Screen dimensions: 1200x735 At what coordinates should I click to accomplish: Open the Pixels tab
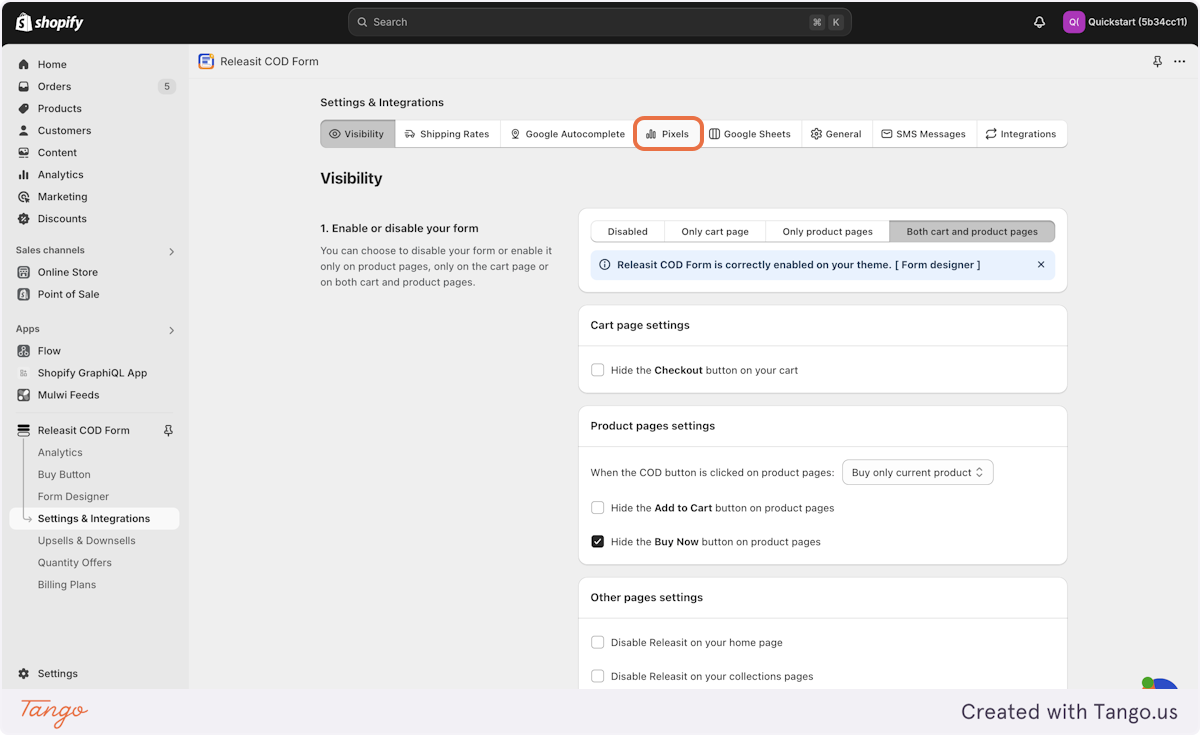pyautogui.click(x=668, y=134)
